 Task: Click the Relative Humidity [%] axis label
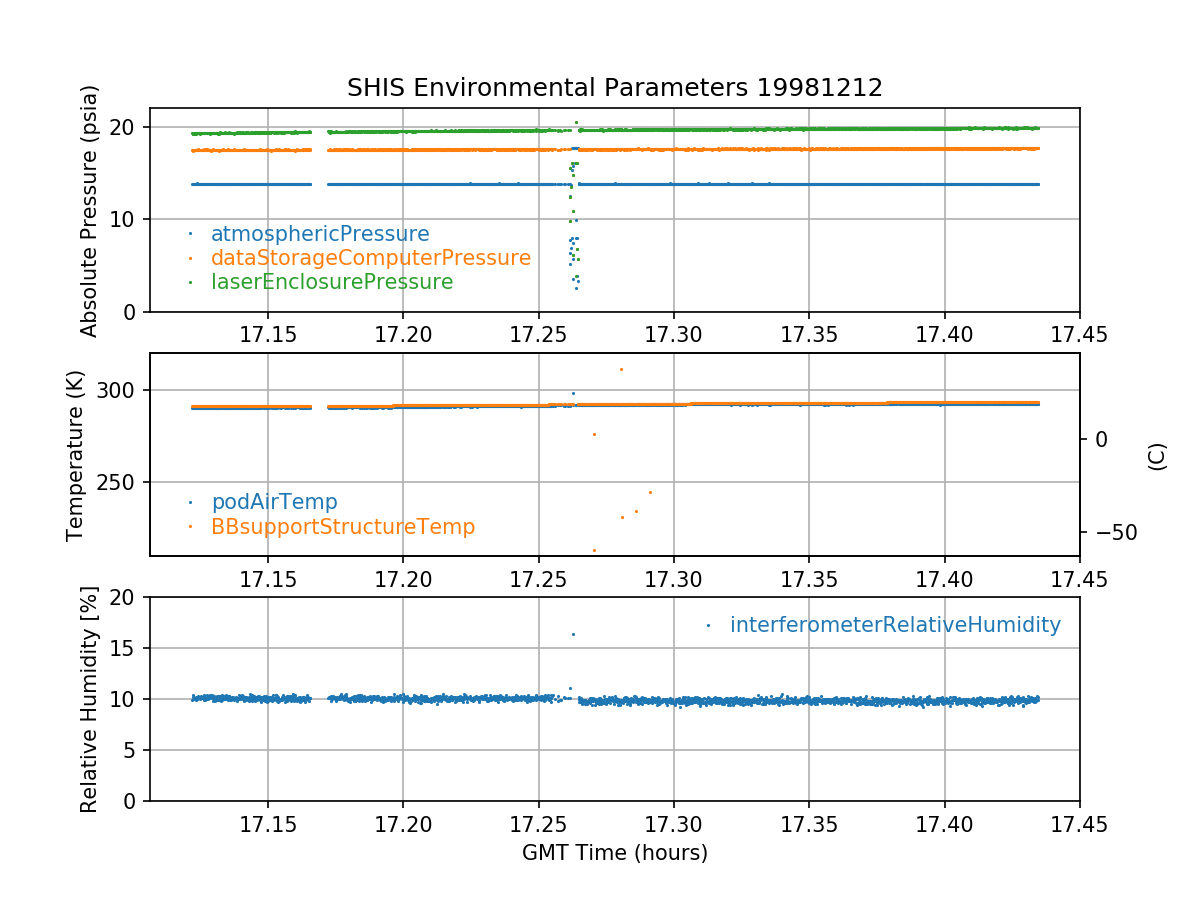click(90, 700)
